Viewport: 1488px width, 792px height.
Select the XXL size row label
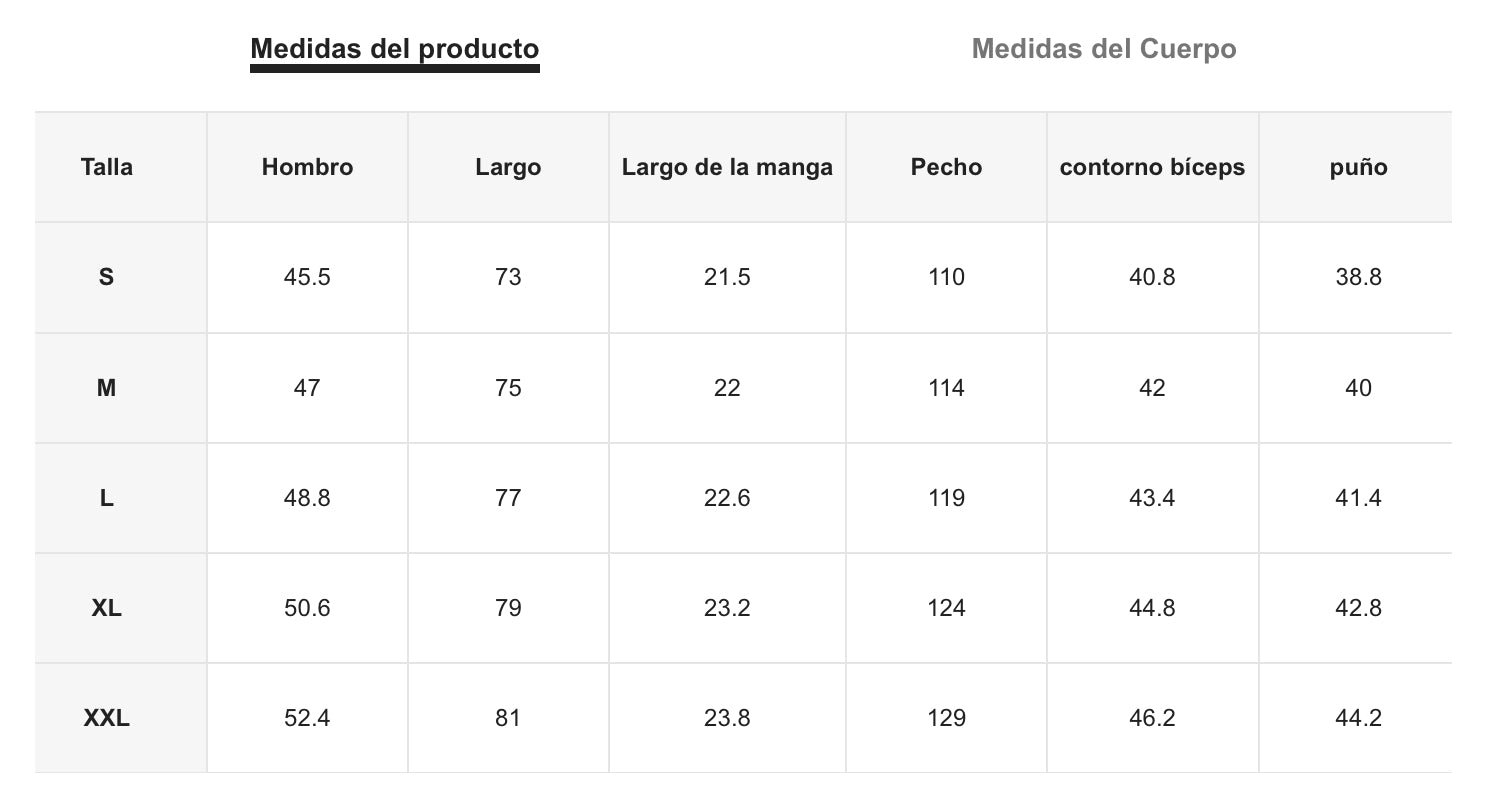[107, 717]
